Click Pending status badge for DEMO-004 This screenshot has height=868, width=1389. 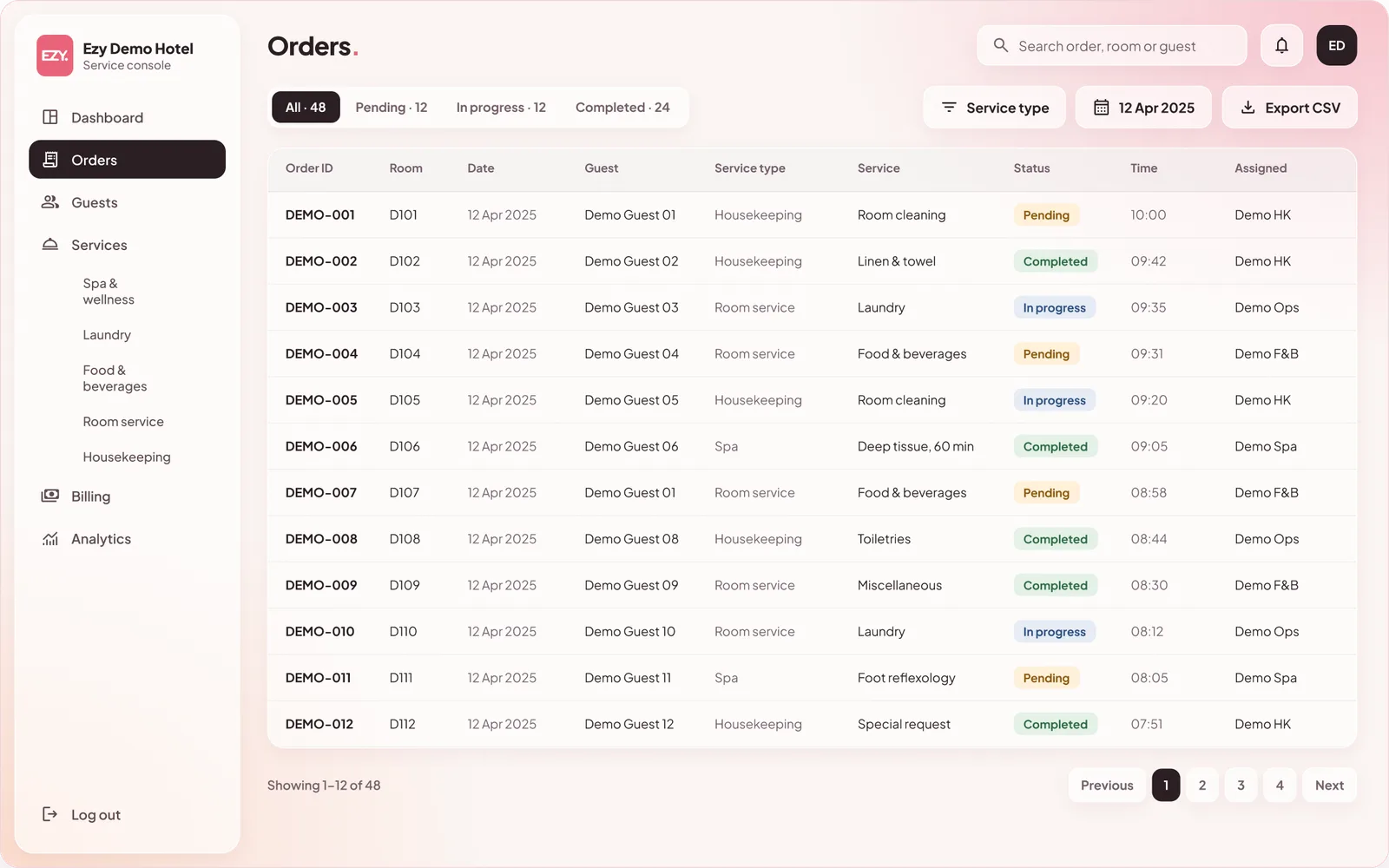tap(1046, 354)
